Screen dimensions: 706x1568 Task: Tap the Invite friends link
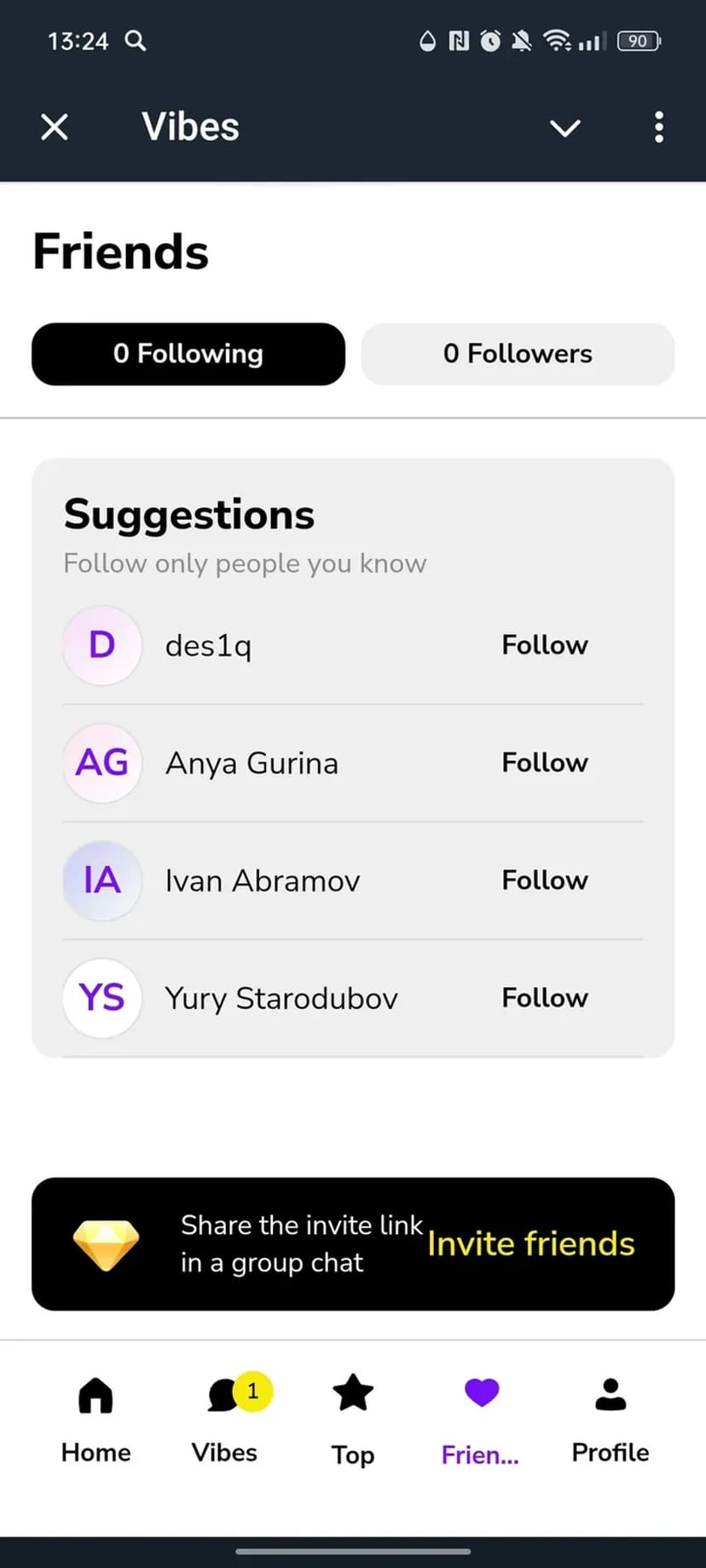(x=530, y=1244)
